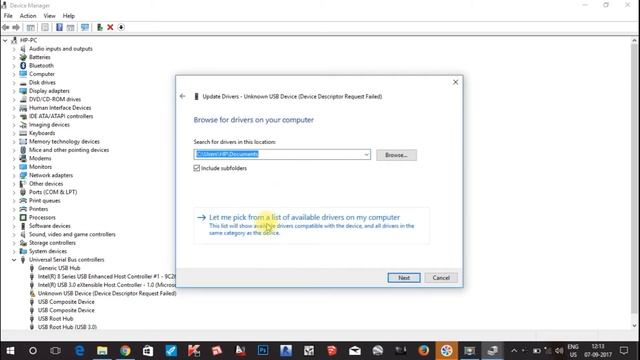The height and width of the screenshot is (360, 640).
Task: Click the Forward arrow in Device Manager toolbar
Action: tap(16, 27)
